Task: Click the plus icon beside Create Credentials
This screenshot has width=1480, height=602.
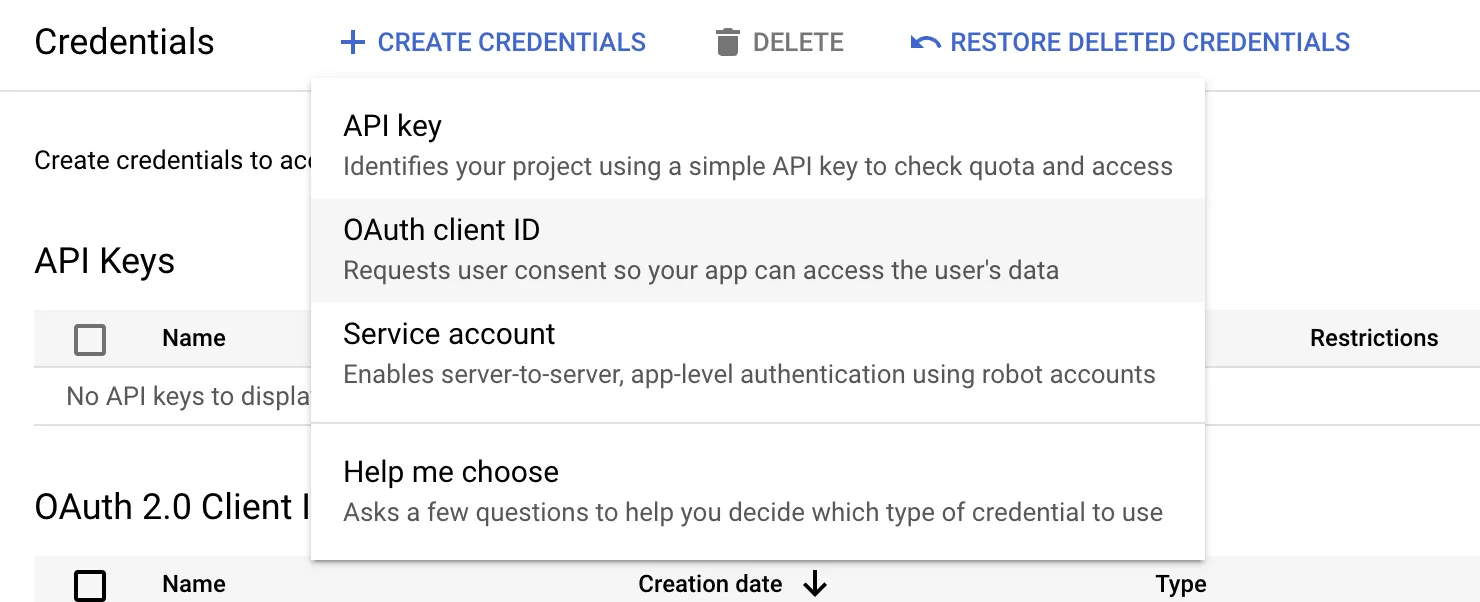Action: [x=352, y=42]
